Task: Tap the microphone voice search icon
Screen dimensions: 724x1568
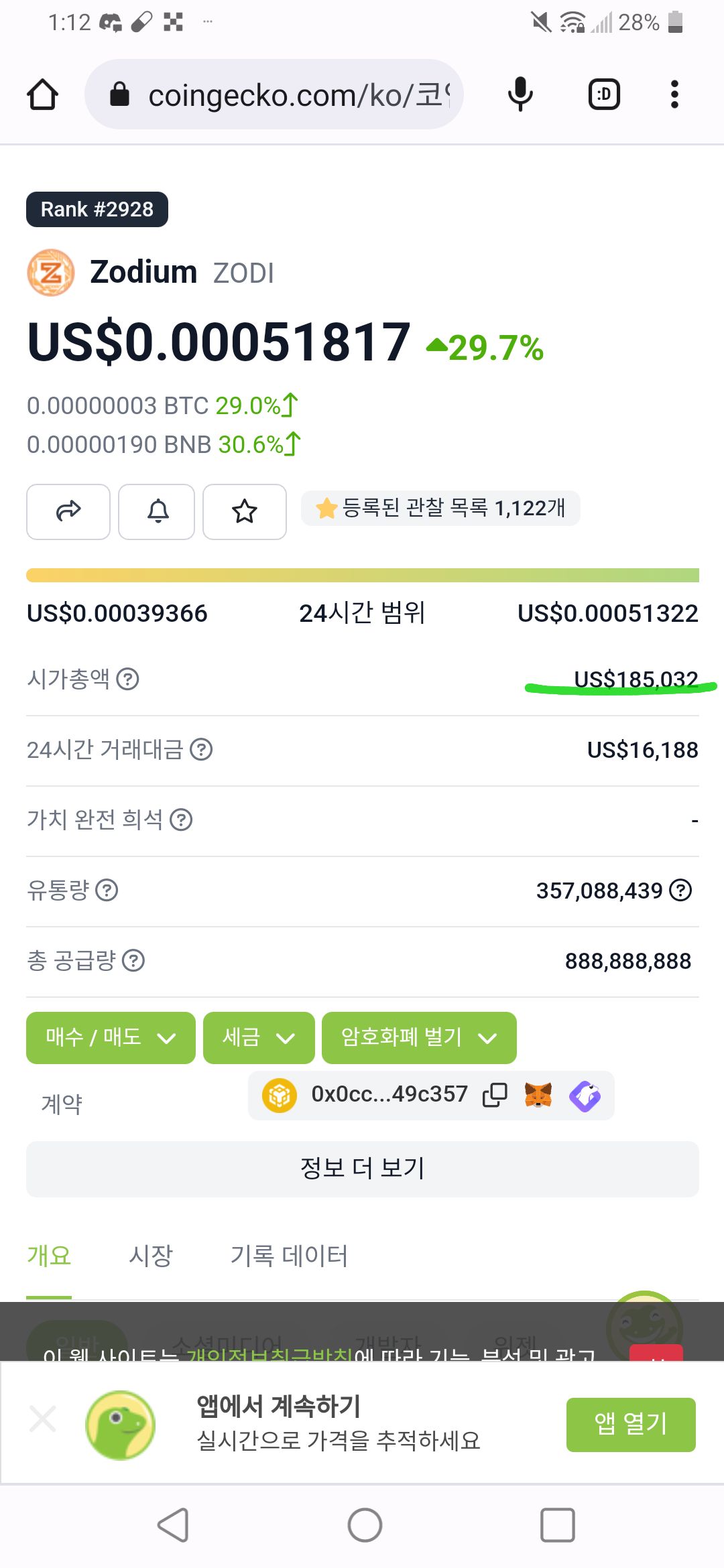Action: tap(520, 94)
